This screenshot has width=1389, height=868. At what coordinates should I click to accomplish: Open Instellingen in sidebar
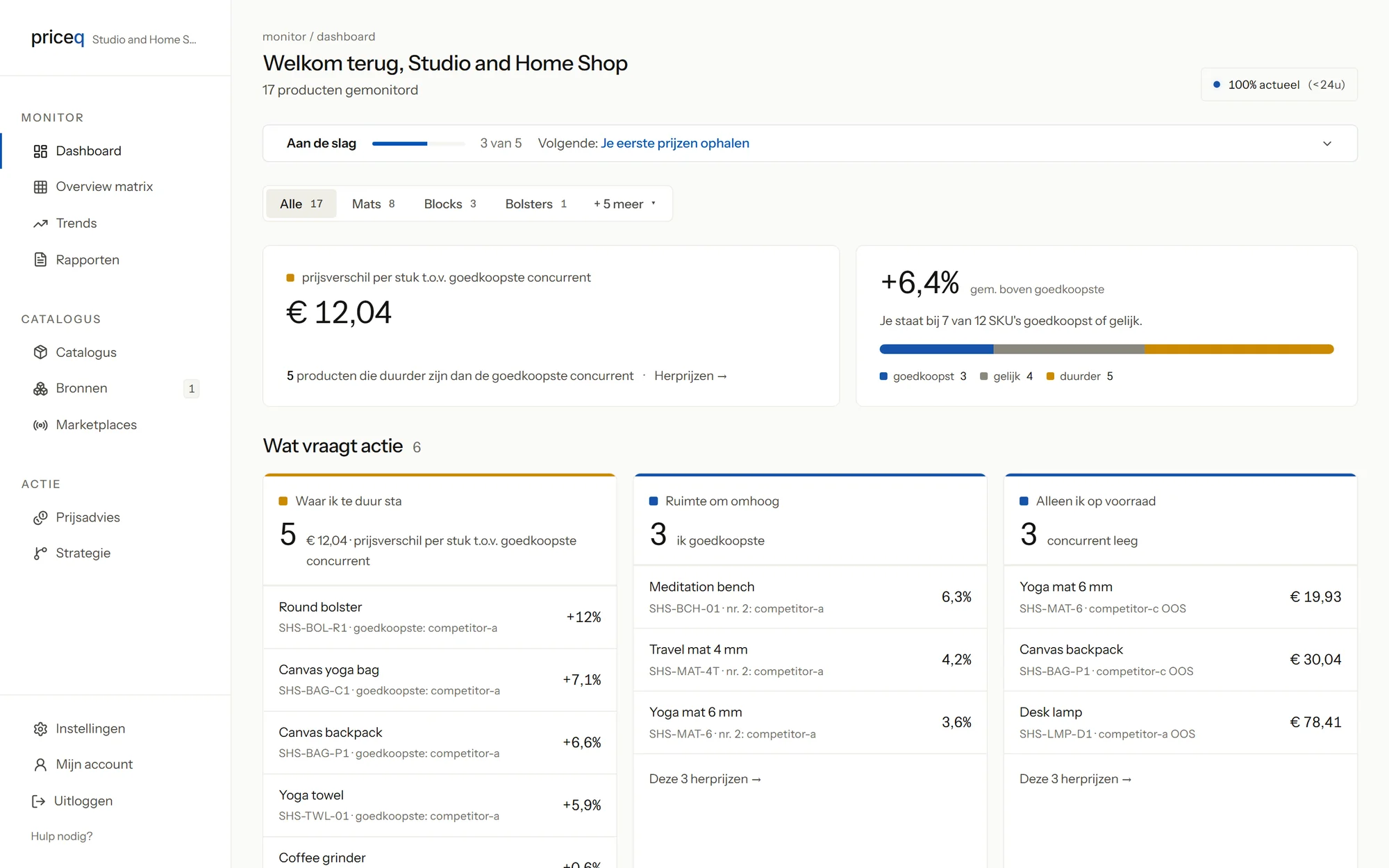tap(90, 729)
